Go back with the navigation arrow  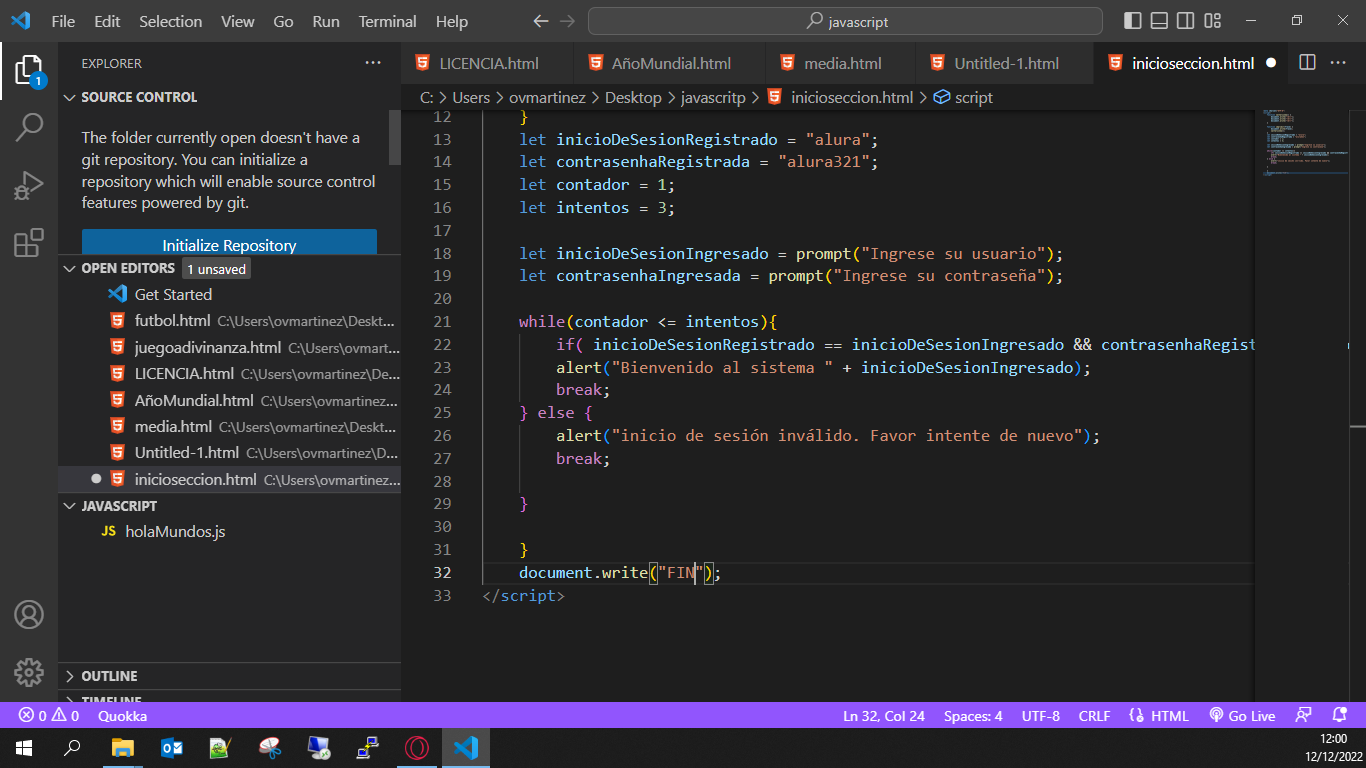541,21
